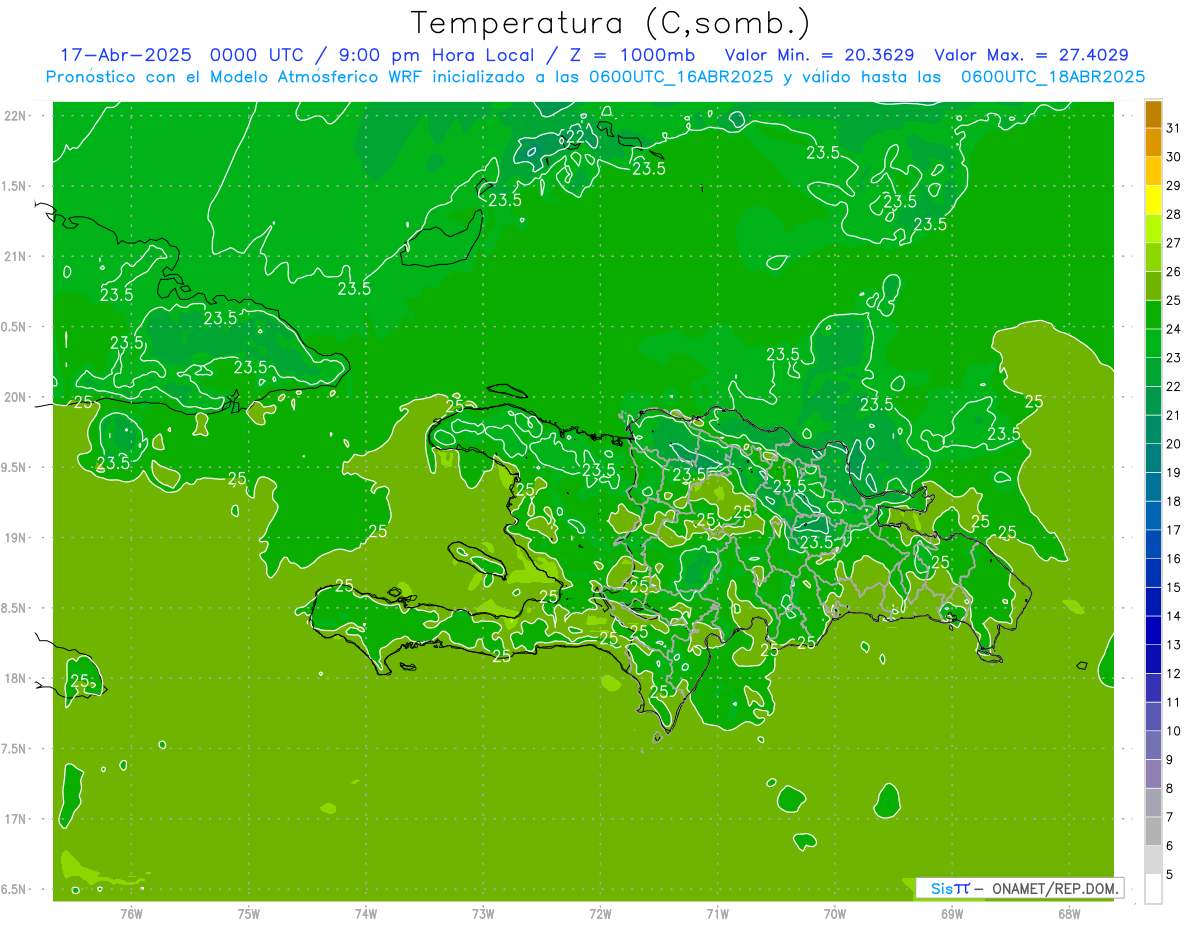Click the 73W longitude axis label
1200x927 pixels.
coord(483,914)
